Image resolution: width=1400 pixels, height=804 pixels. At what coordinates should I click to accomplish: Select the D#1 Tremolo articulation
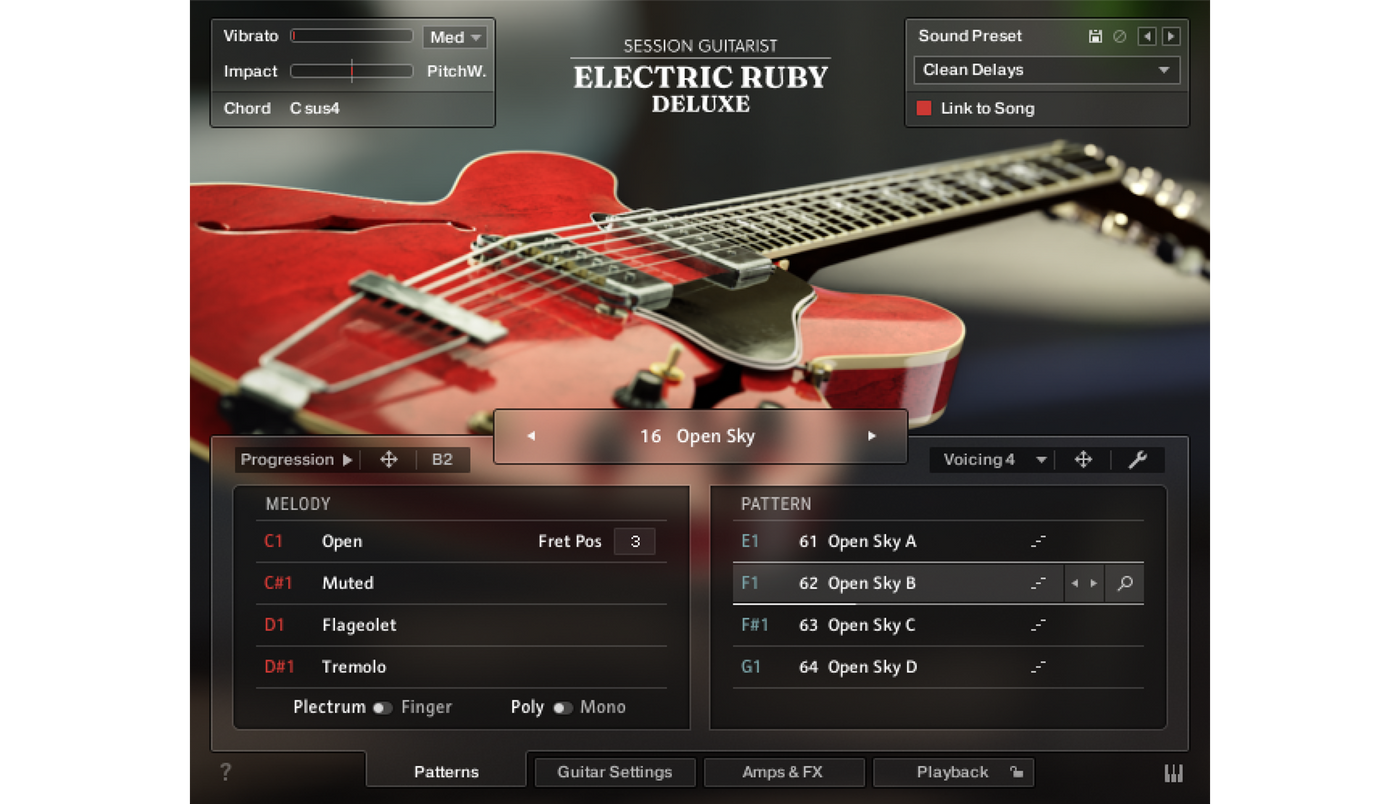coord(461,667)
